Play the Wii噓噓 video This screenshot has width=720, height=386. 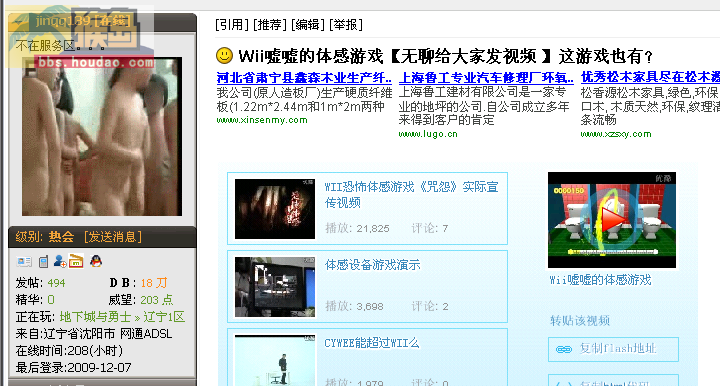(x=612, y=219)
